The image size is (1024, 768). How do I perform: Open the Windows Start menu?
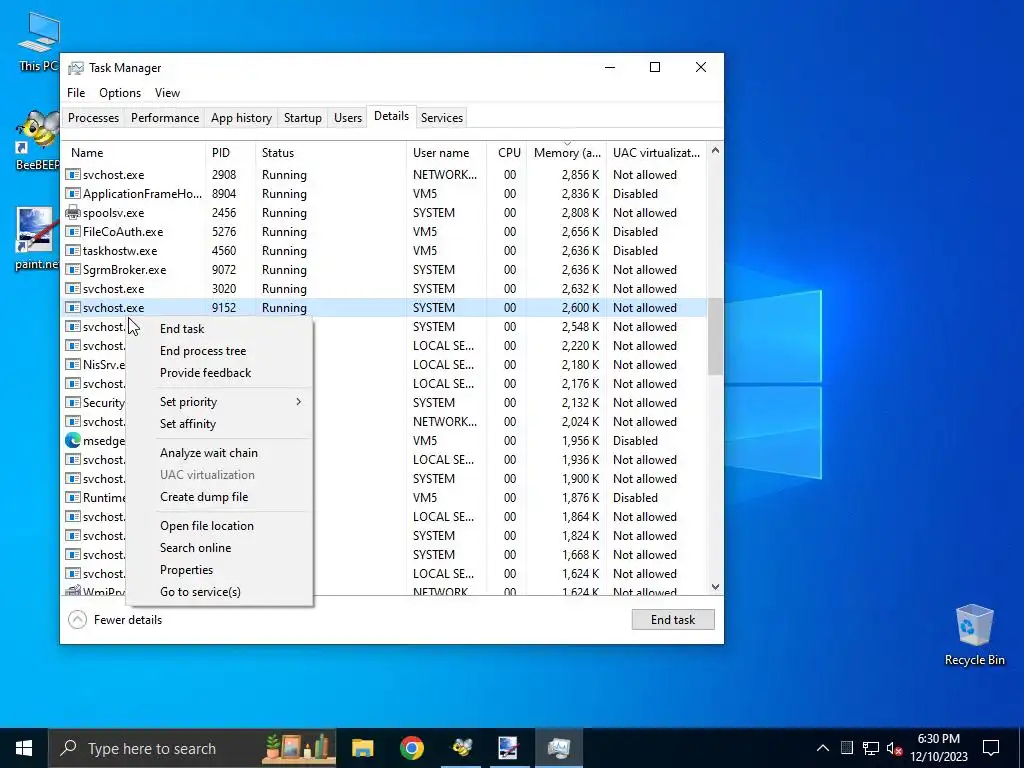[x=24, y=748]
